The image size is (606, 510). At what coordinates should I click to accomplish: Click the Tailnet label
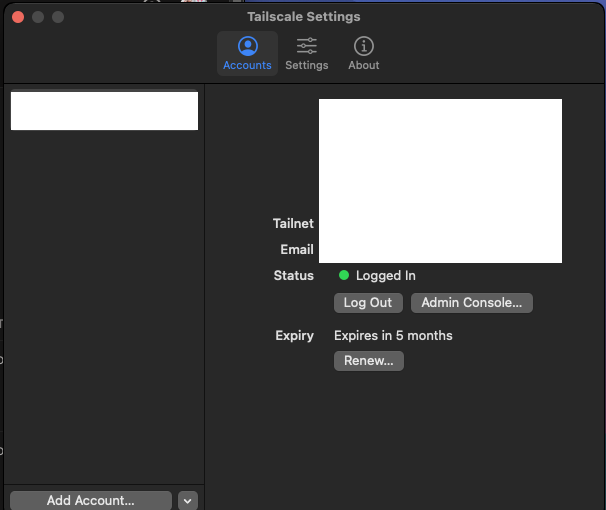293,223
